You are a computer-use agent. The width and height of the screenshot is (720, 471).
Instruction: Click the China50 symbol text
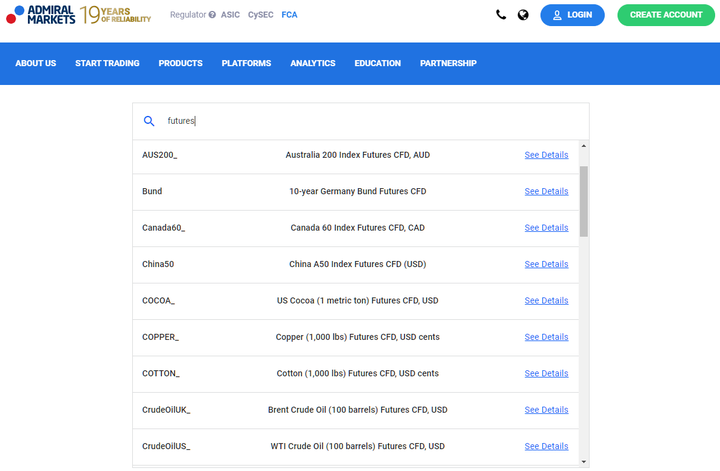pyautogui.click(x=158, y=264)
